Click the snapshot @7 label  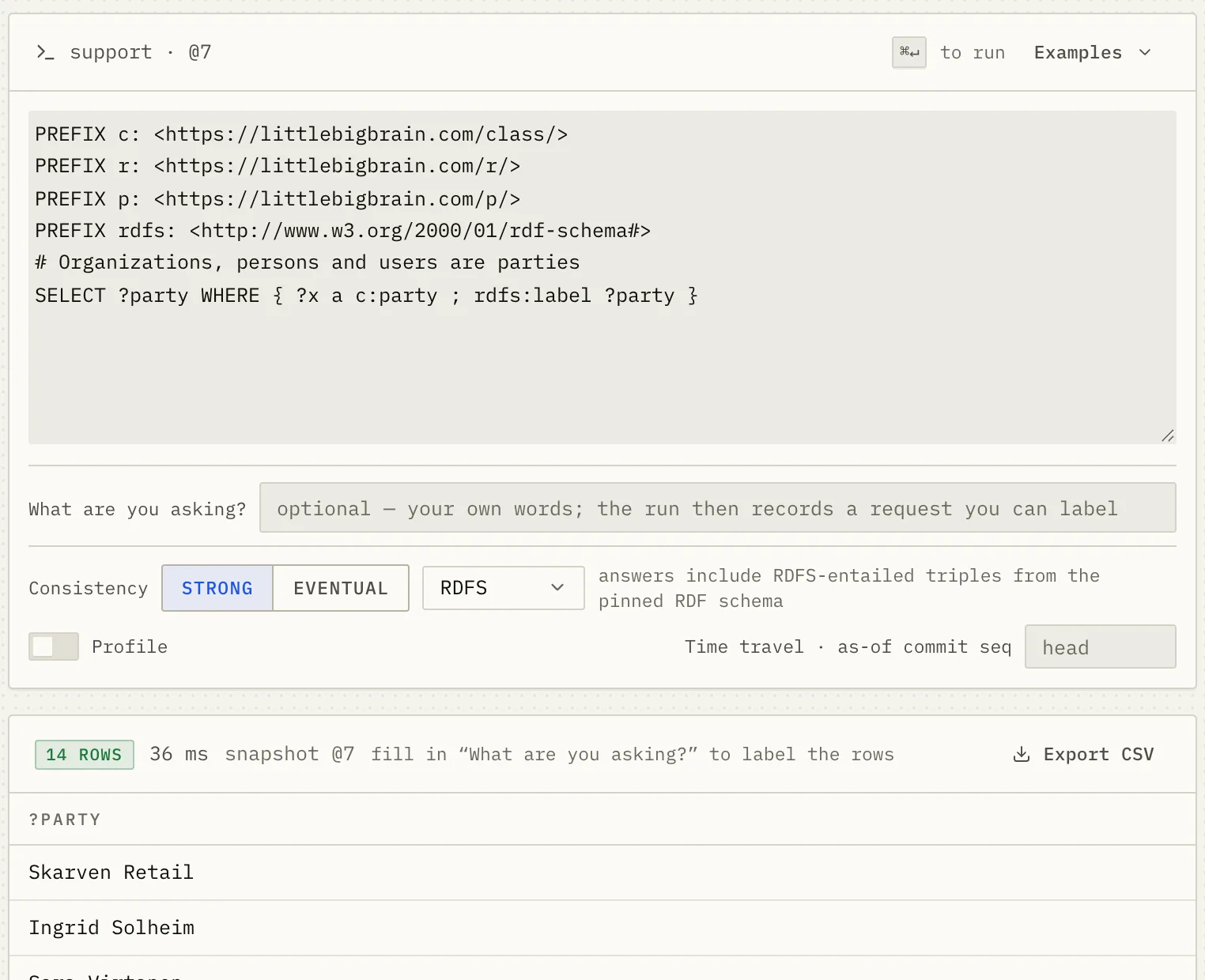pos(289,754)
